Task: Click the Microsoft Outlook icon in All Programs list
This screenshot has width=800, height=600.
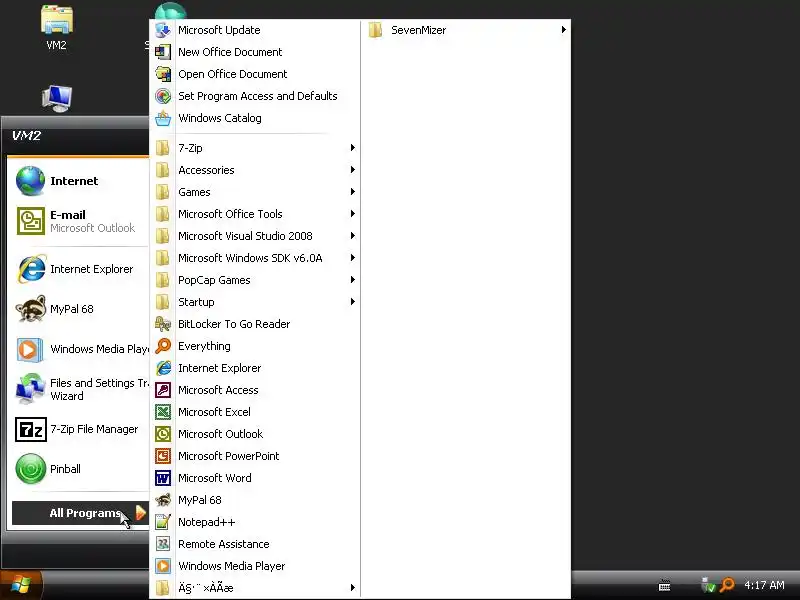Action: point(163,434)
